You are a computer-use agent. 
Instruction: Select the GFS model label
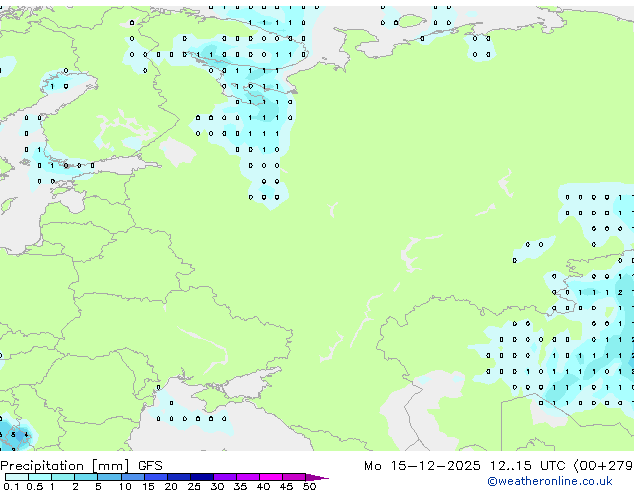151,466
